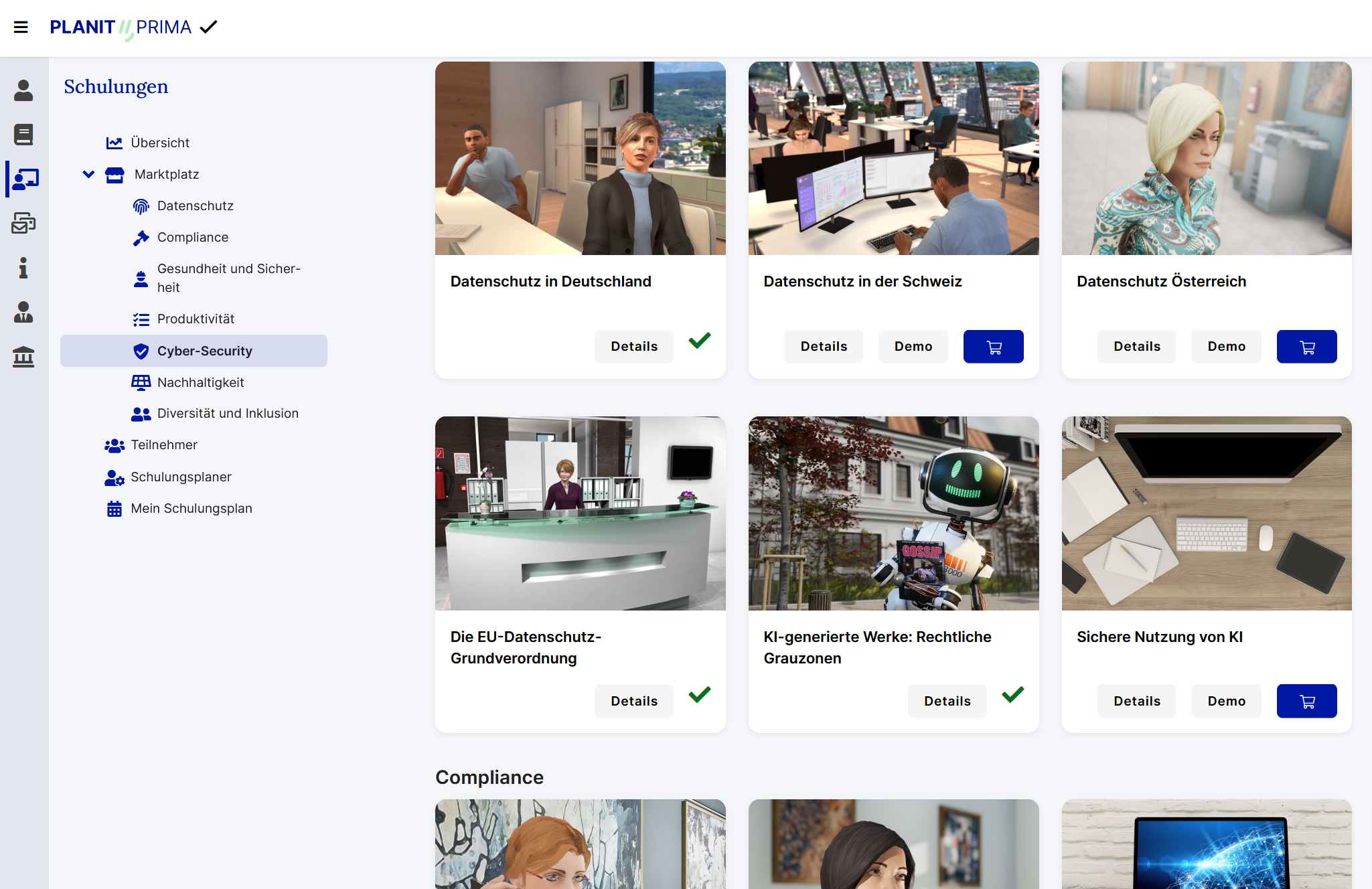Select Gesundheit und Sicherheit category
This screenshot has width=1372, height=889.
point(229,278)
